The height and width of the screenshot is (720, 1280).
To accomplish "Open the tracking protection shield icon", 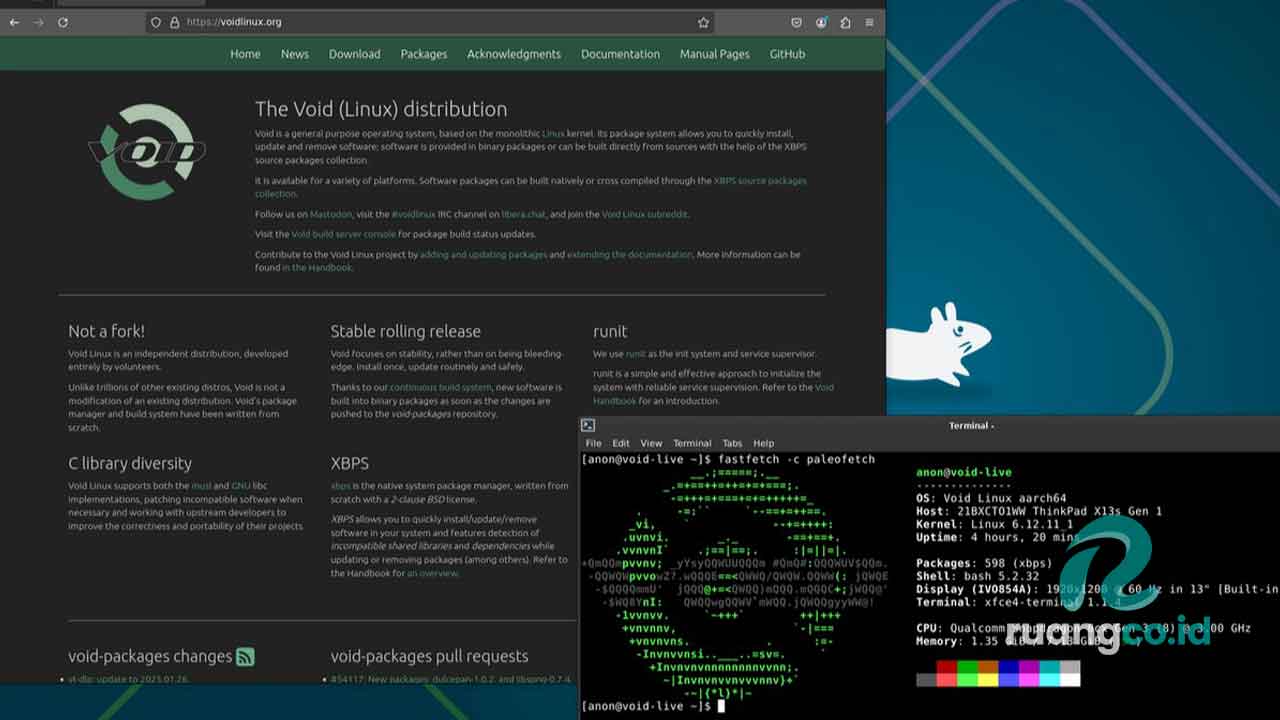I will point(155,22).
